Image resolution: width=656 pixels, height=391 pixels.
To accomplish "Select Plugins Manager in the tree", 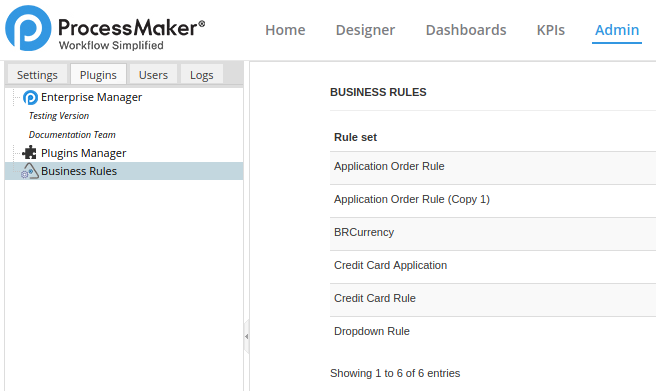I will (x=83, y=153).
